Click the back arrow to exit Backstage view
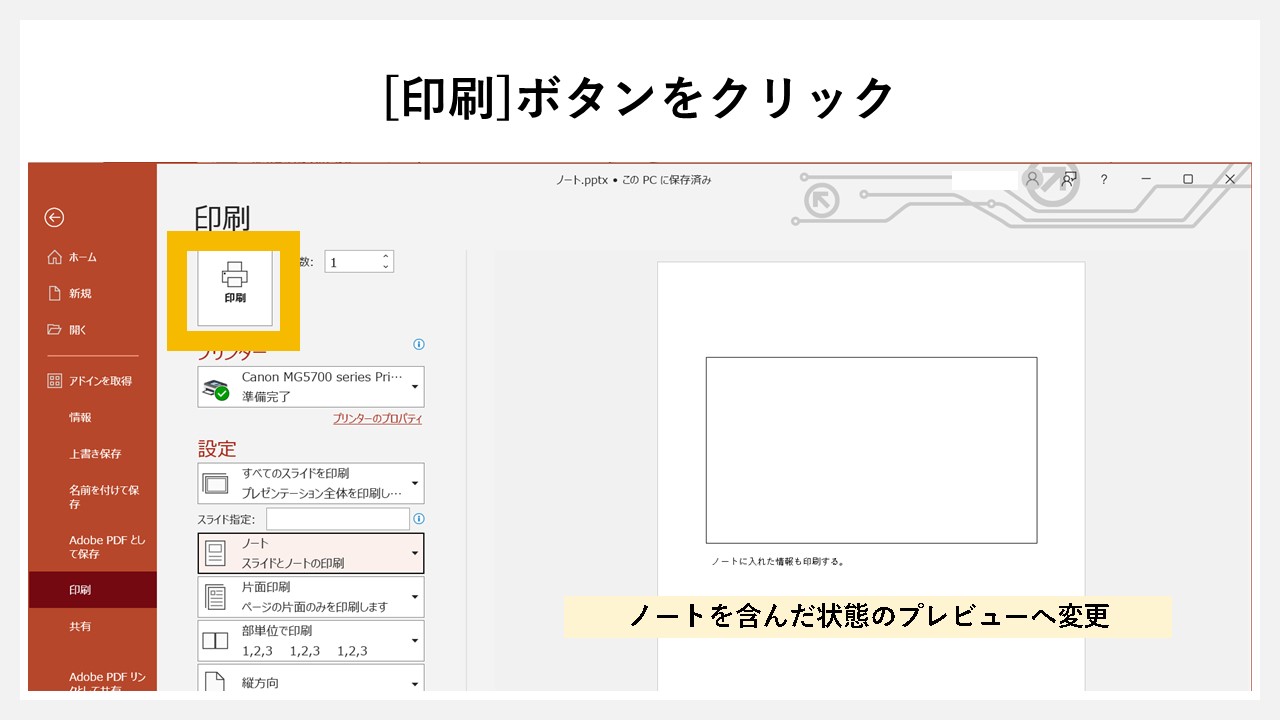 click(x=53, y=218)
